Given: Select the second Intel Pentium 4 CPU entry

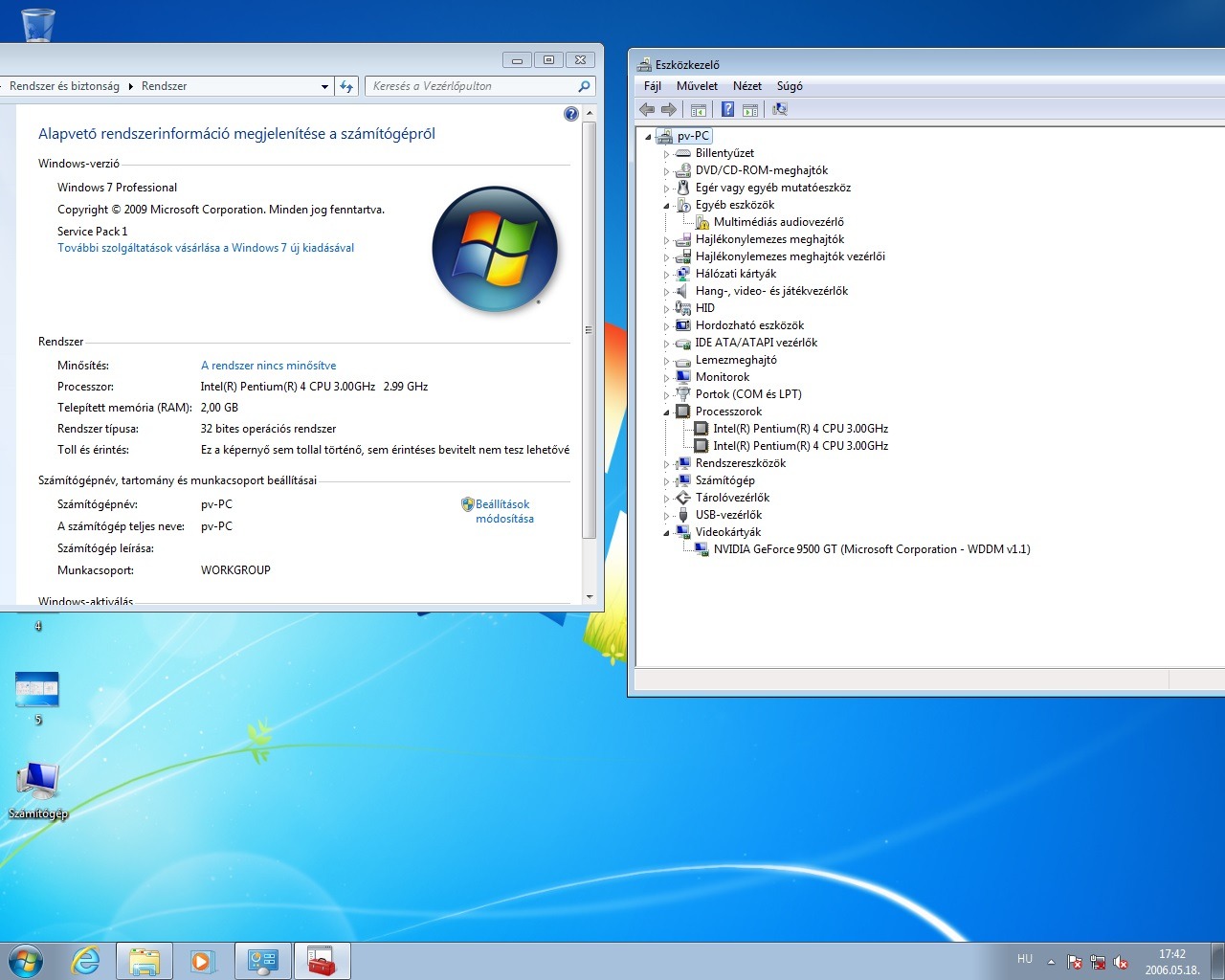Looking at the screenshot, I should coord(800,446).
